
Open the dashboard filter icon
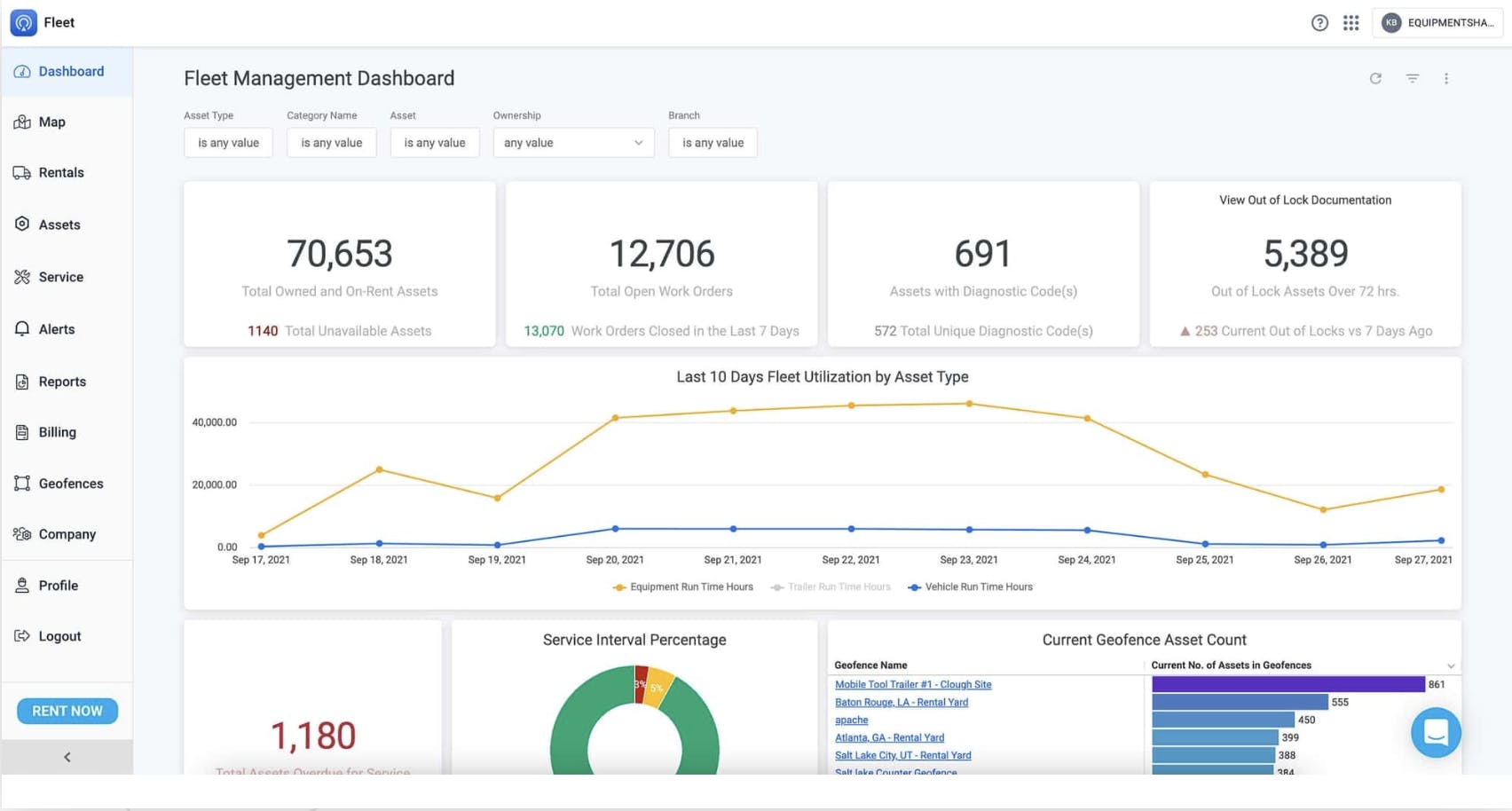(1412, 79)
